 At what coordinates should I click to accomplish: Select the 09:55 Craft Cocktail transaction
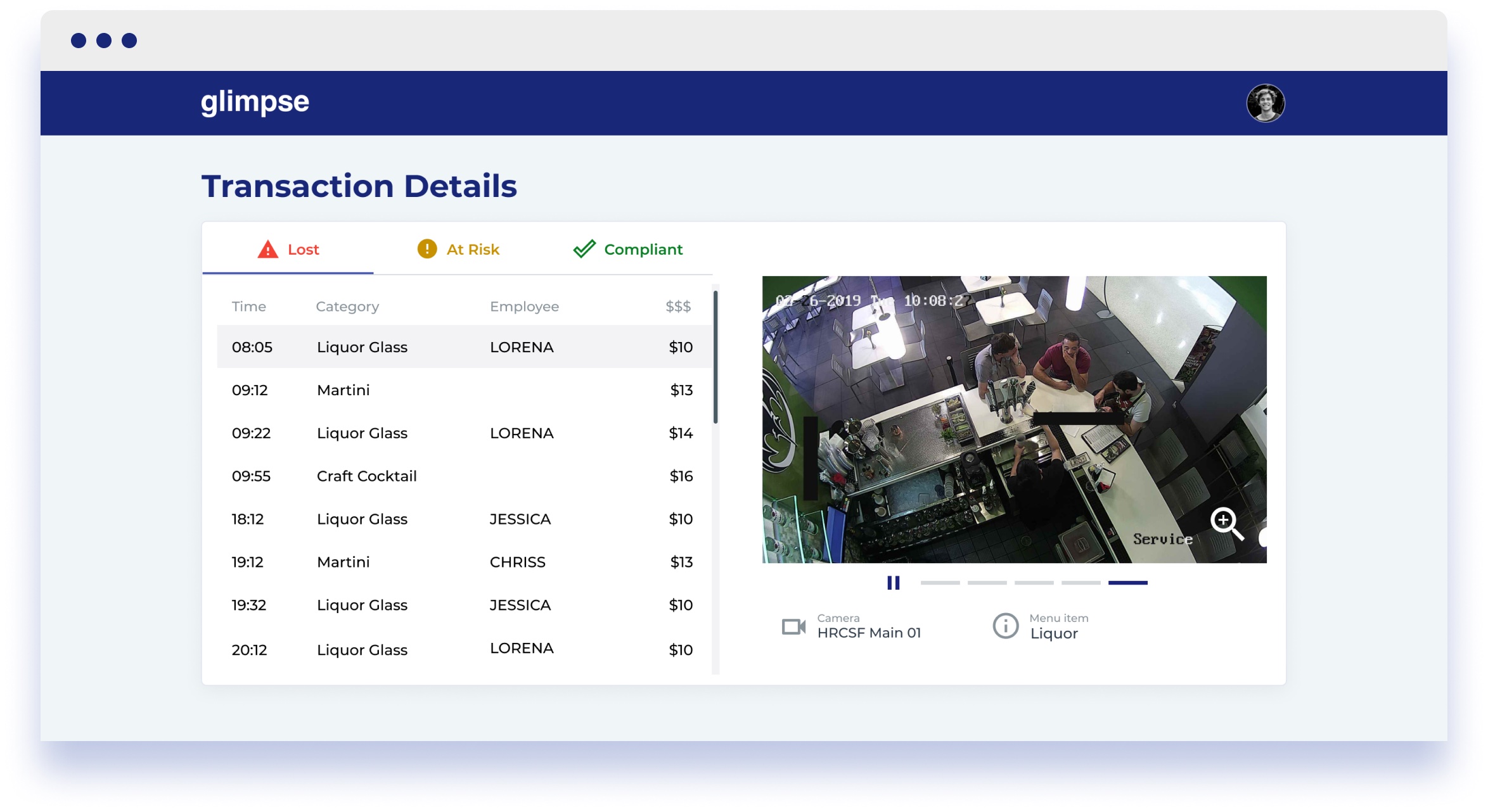464,476
